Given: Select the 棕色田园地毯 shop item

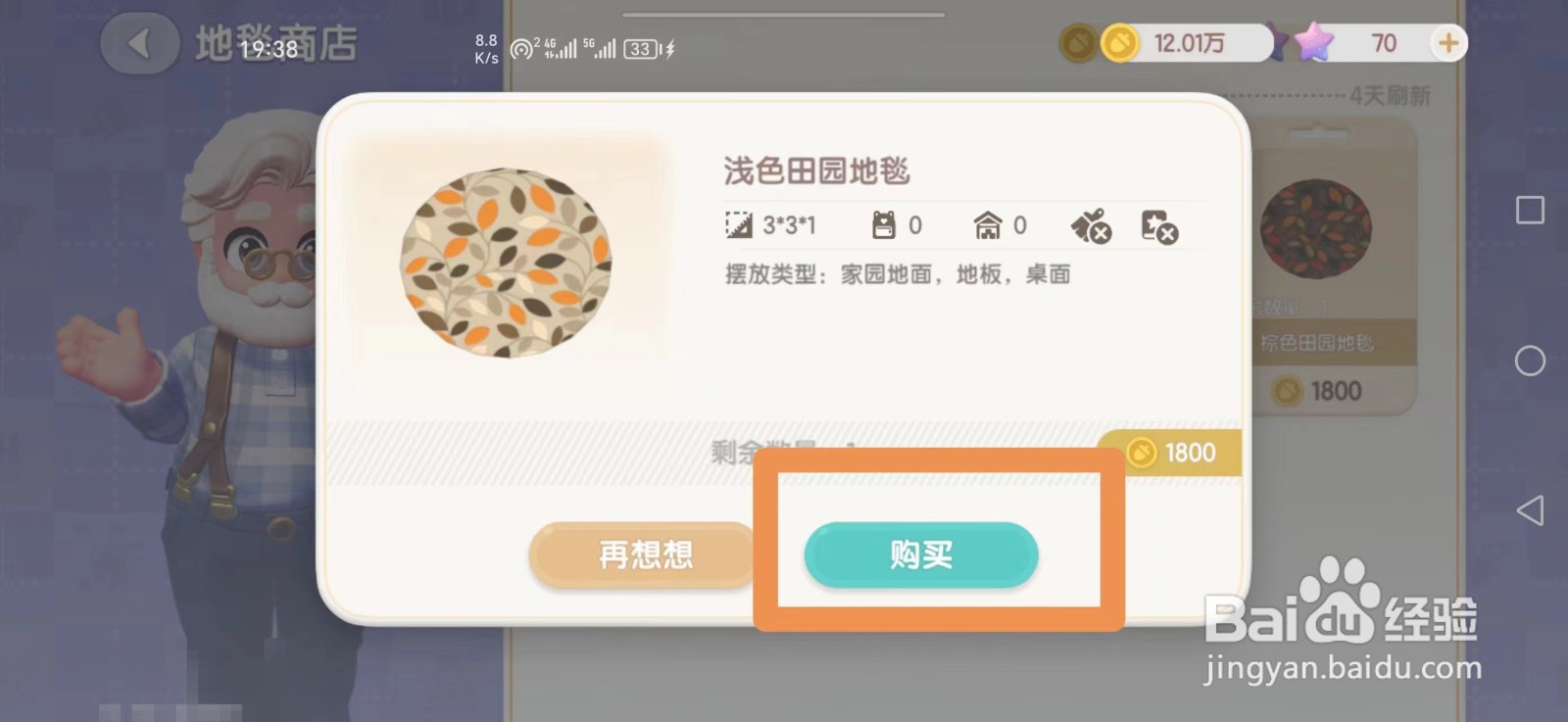Looking at the screenshot, I should click(1316, 265).
